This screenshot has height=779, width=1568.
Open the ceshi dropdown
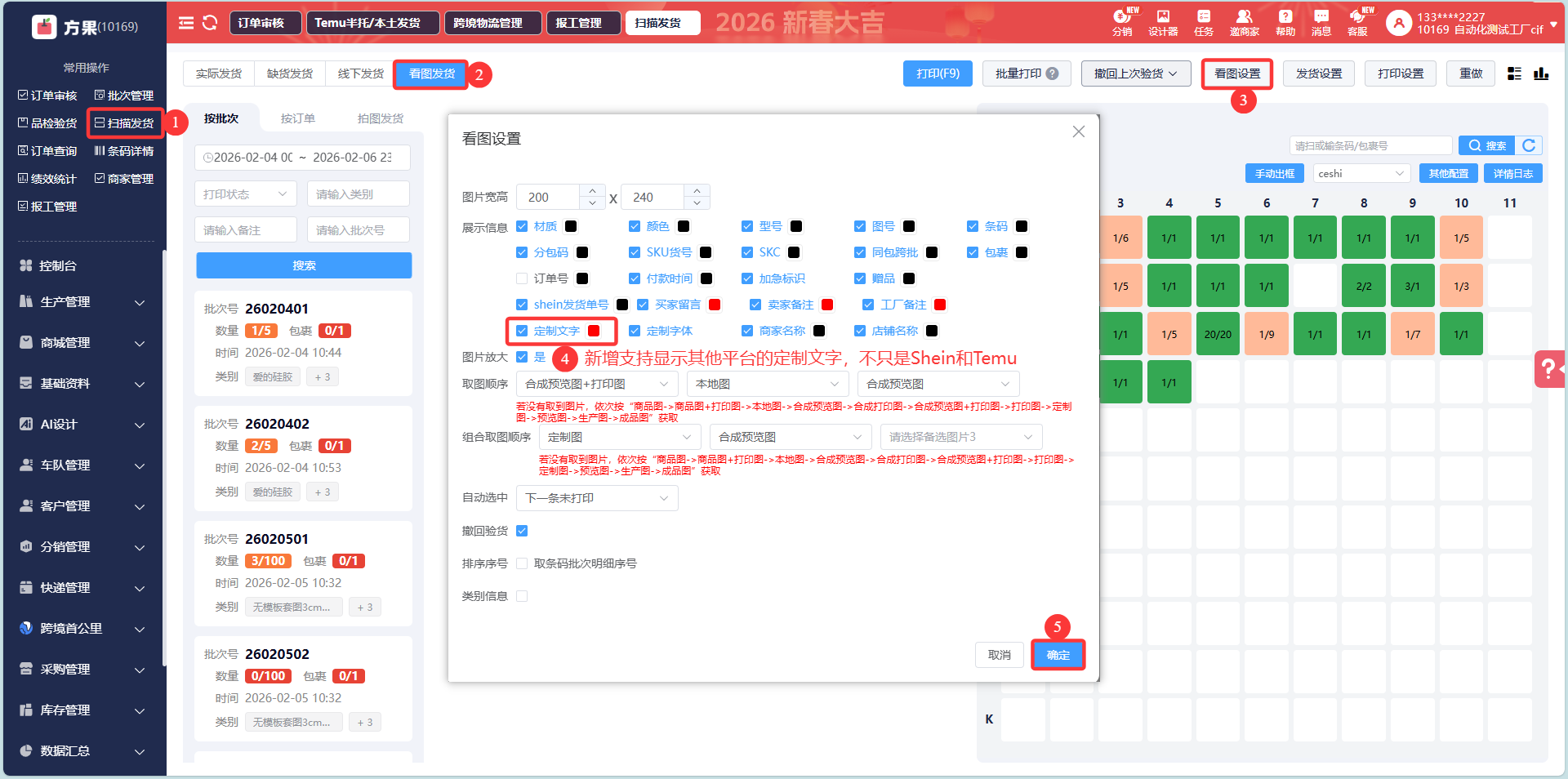[x=1362, y=173]
